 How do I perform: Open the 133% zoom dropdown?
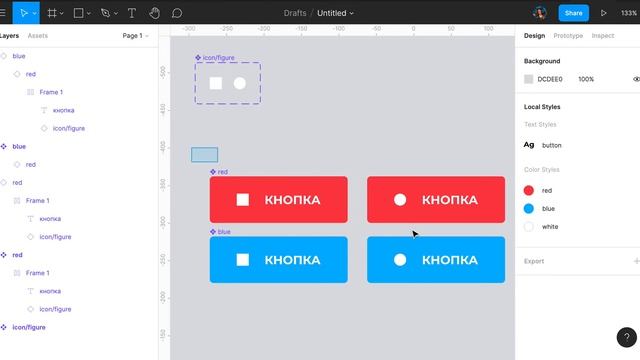click(629, 13)
